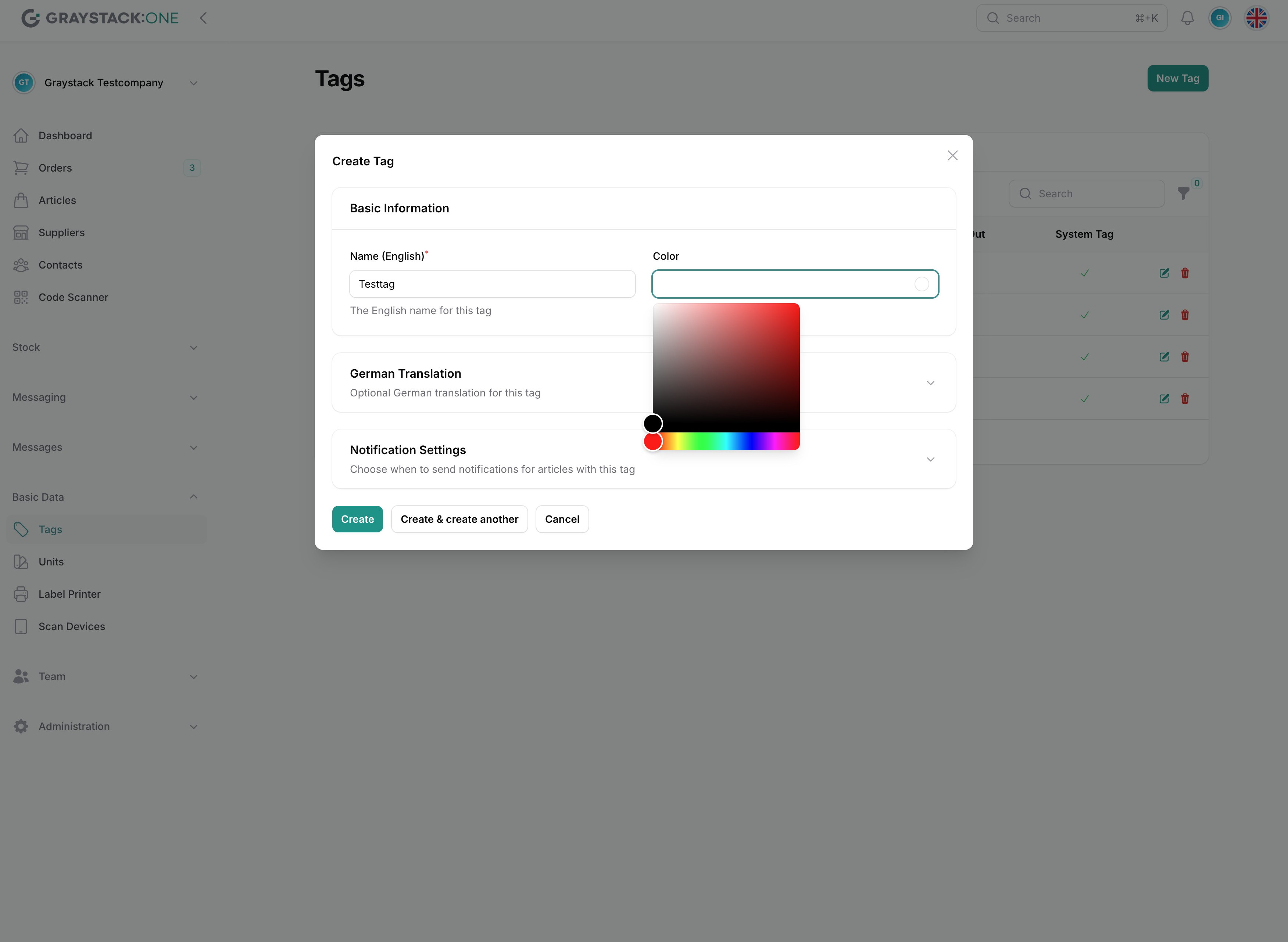Click the hue slider handle
The image size is (1288, 942).
652,441
